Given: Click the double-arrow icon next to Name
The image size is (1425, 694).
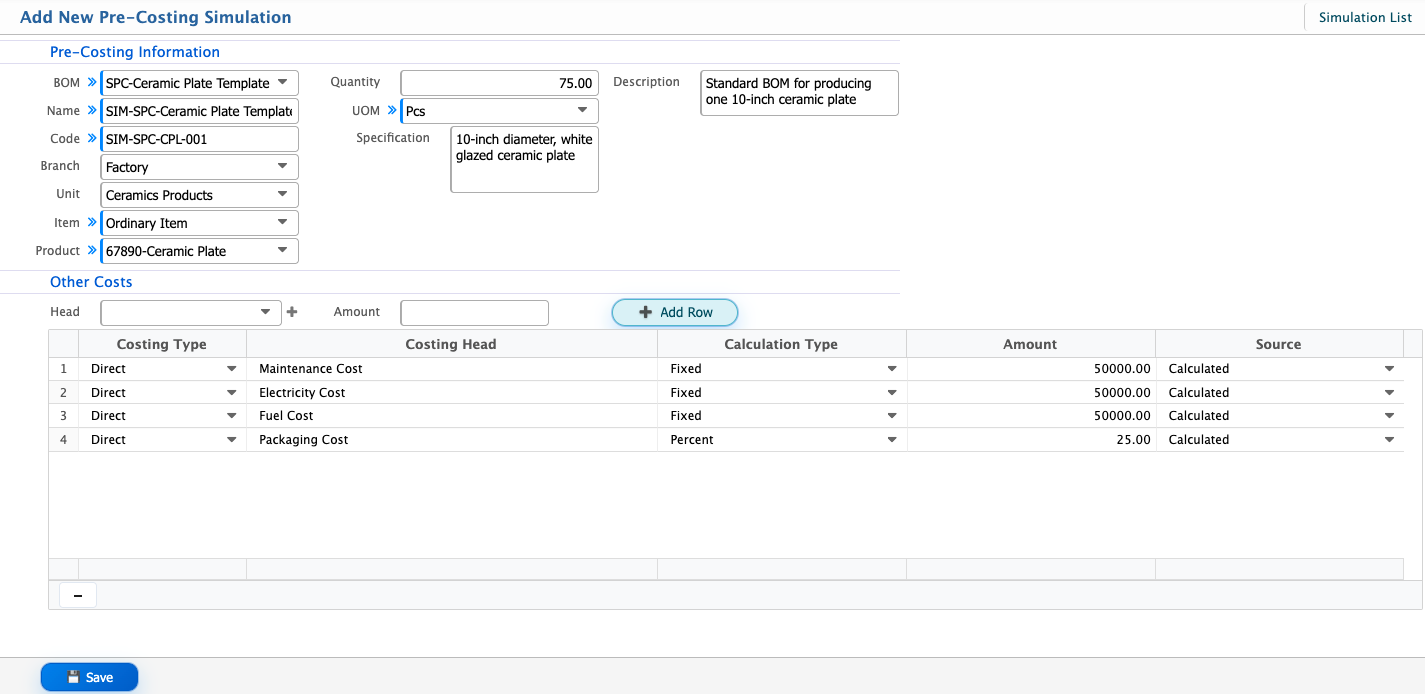Looking at the screenshot, I should click(x=92, y=111).
